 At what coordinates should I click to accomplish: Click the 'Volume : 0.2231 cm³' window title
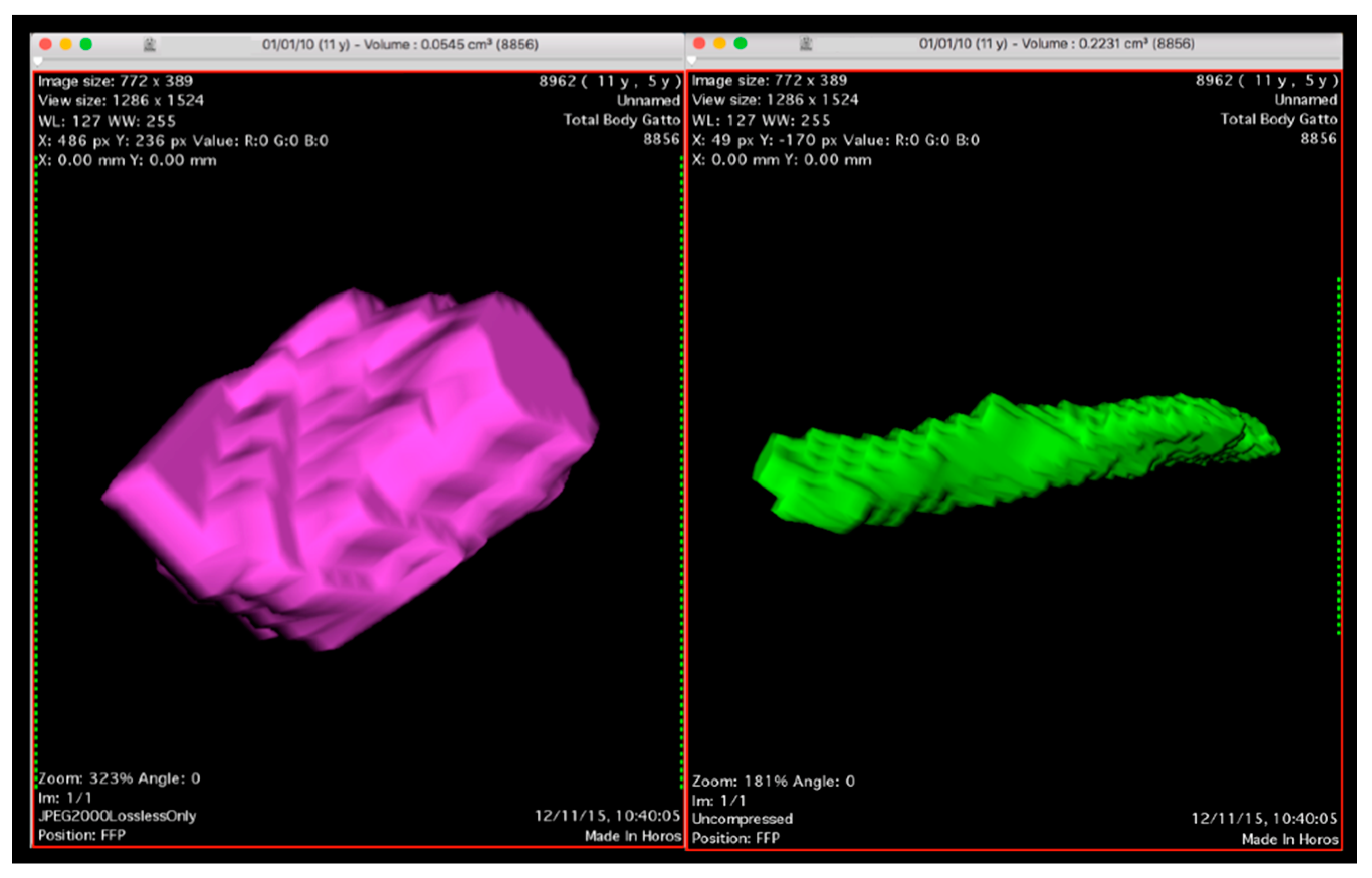click(1056, 43)
